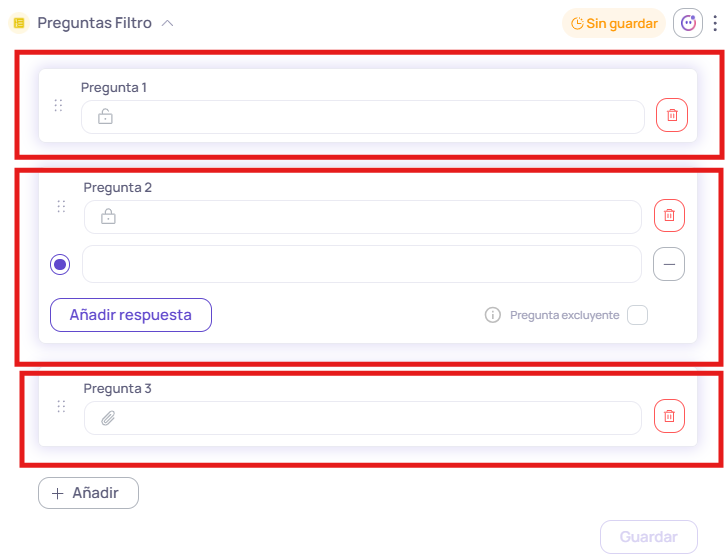Image resolution: width=726 pixels, height=558 pixels.
Task: Click the Añadir respuesta button
Action: 130,315
